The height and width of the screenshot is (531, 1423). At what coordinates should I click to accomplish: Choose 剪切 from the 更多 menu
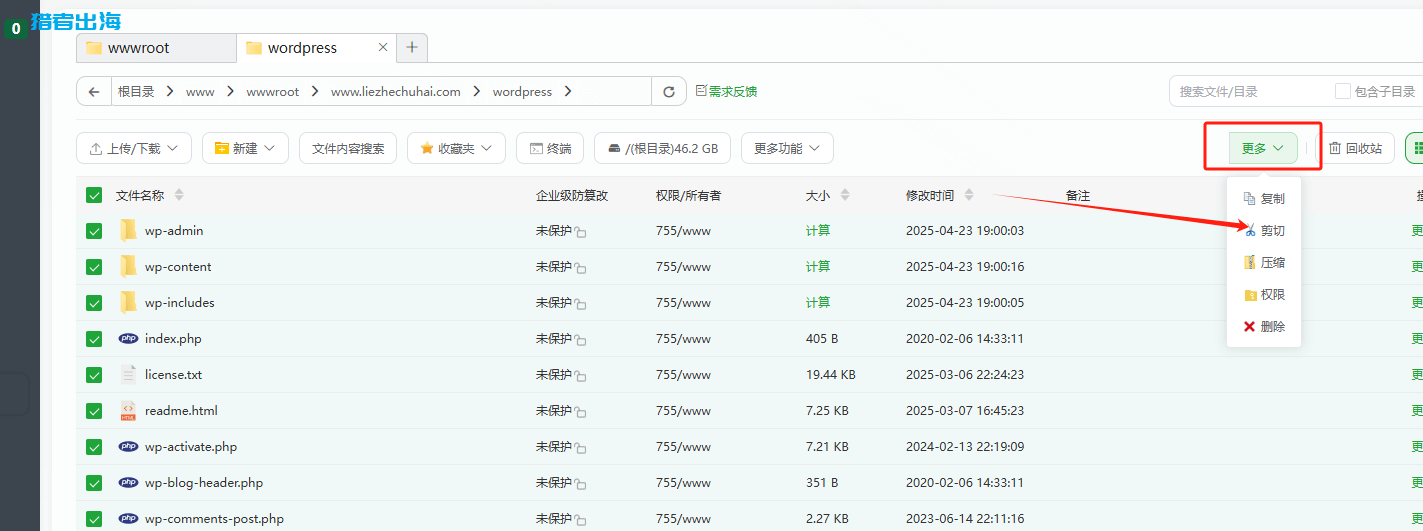[1264, 231]
